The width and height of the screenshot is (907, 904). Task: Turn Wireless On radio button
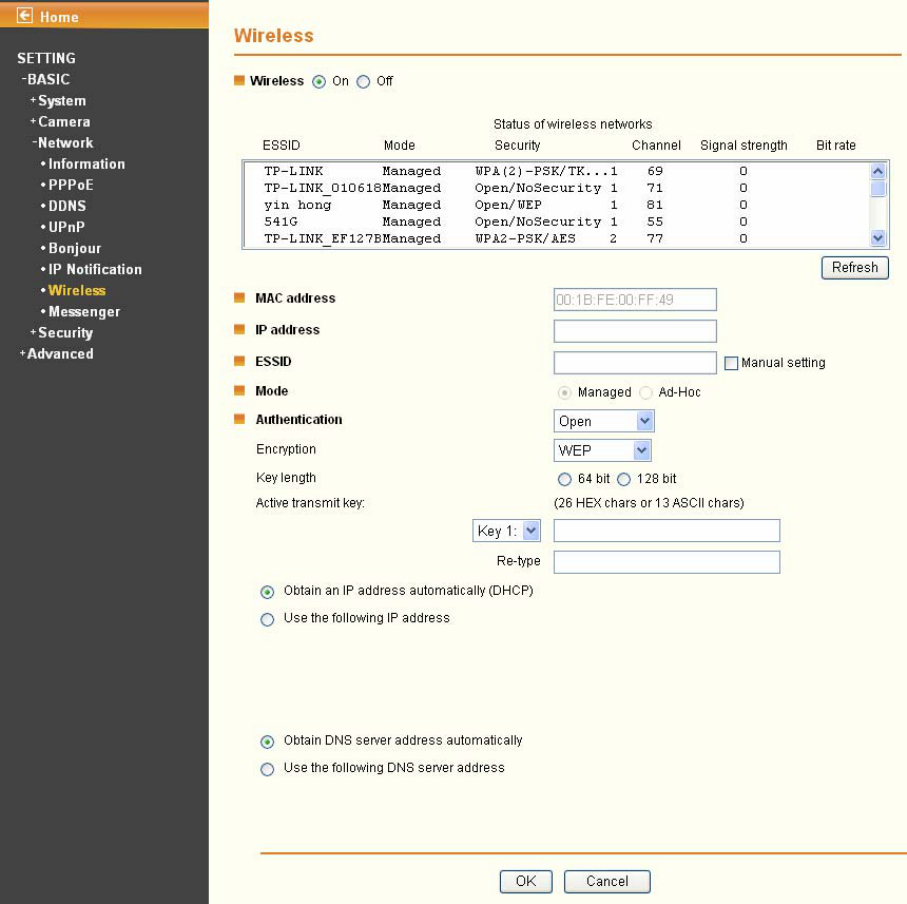319,82
